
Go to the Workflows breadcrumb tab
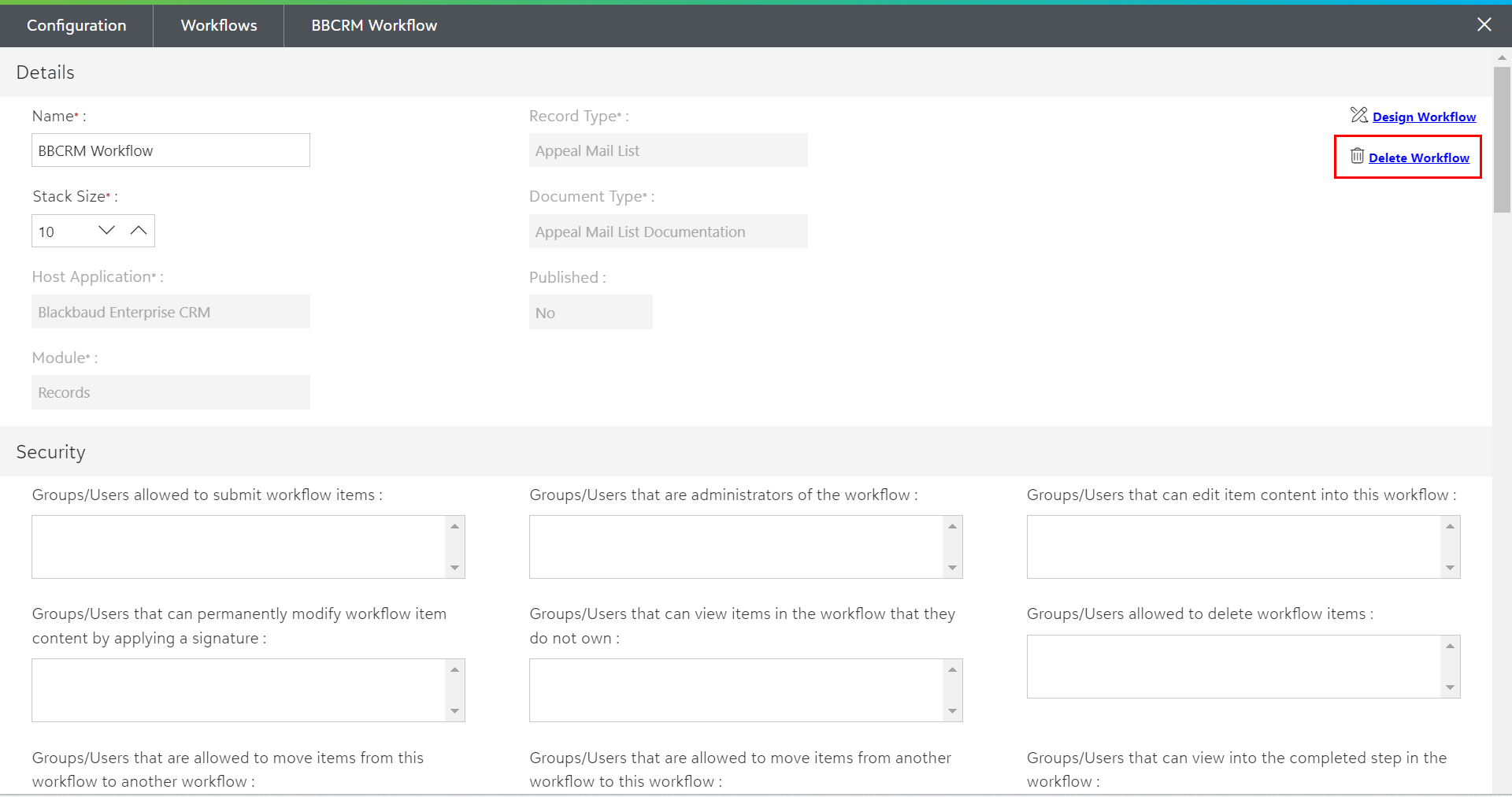pos(219,25)
